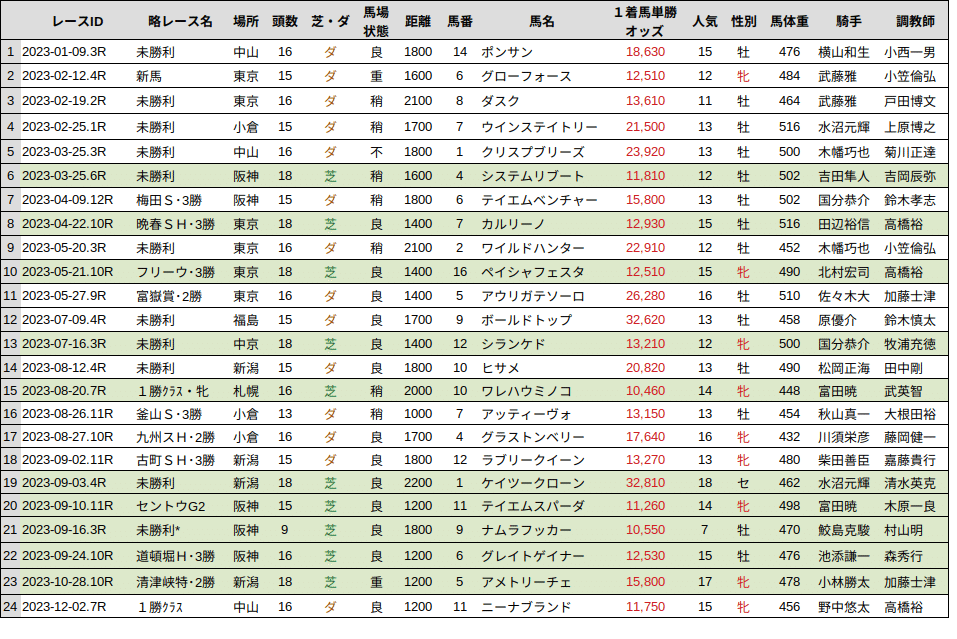
Task: Select horse name シランケド
Action: (513, 344)
